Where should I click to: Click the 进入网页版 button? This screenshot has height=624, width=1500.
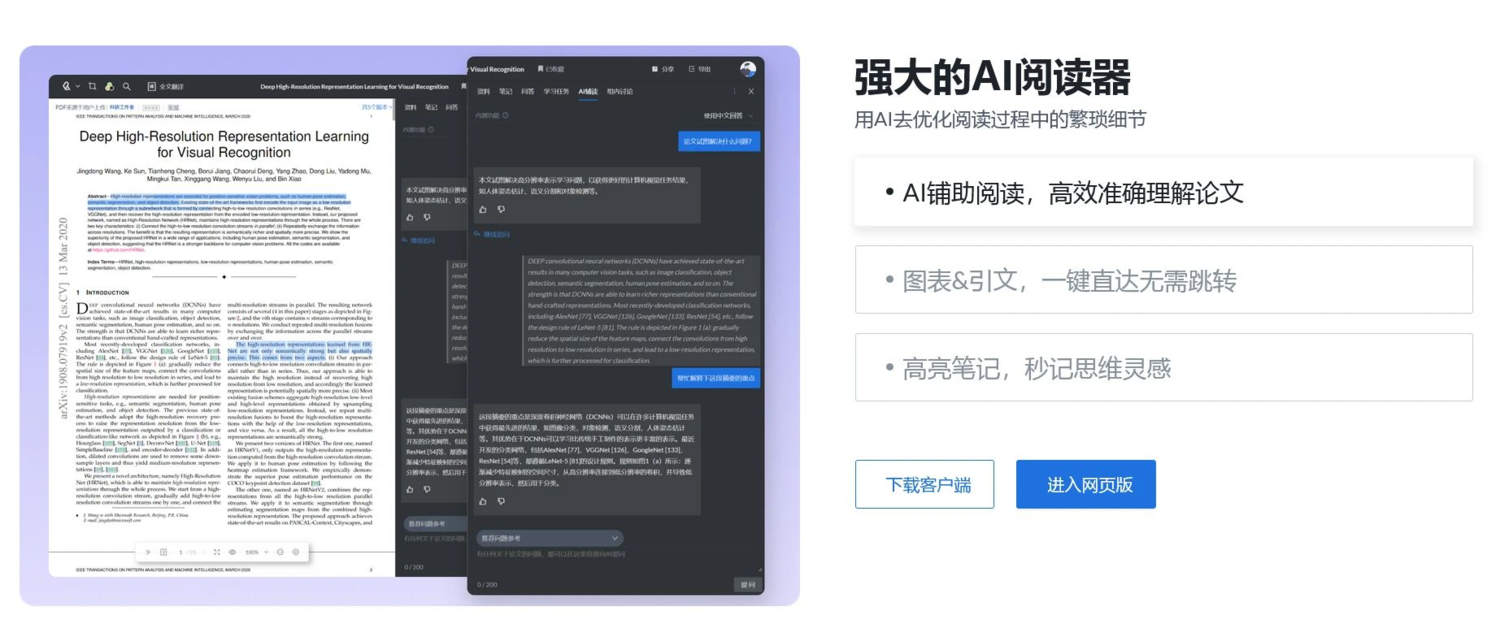(1086, 484)
